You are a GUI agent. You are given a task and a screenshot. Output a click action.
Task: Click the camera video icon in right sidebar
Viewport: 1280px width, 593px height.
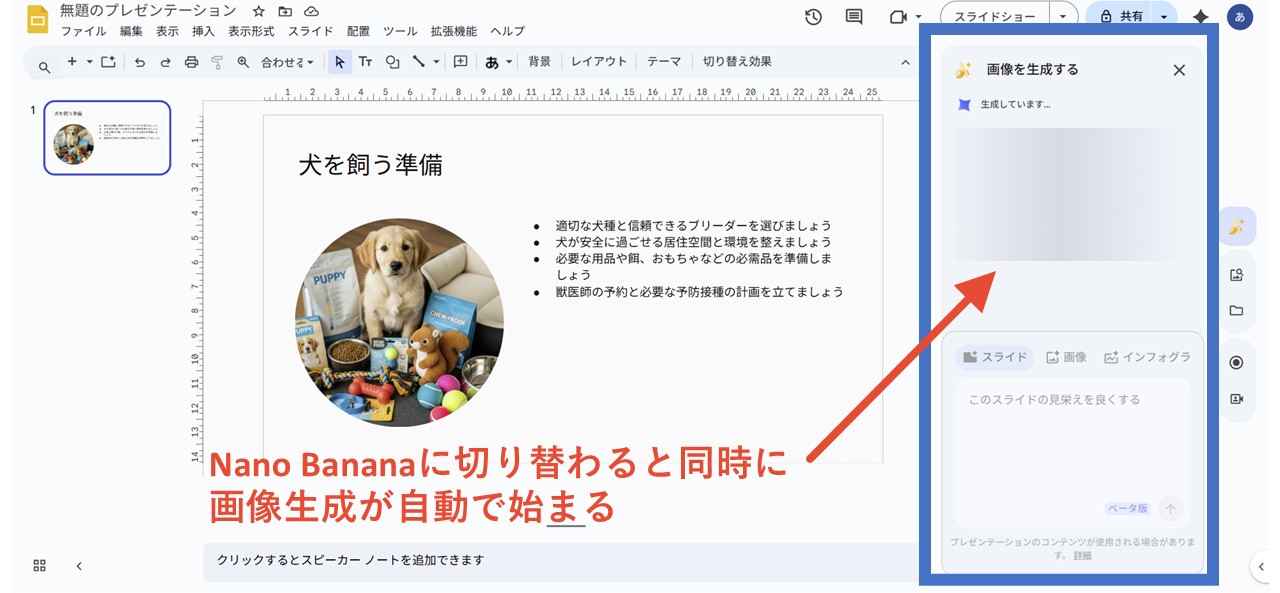(x=1237, y=398)
